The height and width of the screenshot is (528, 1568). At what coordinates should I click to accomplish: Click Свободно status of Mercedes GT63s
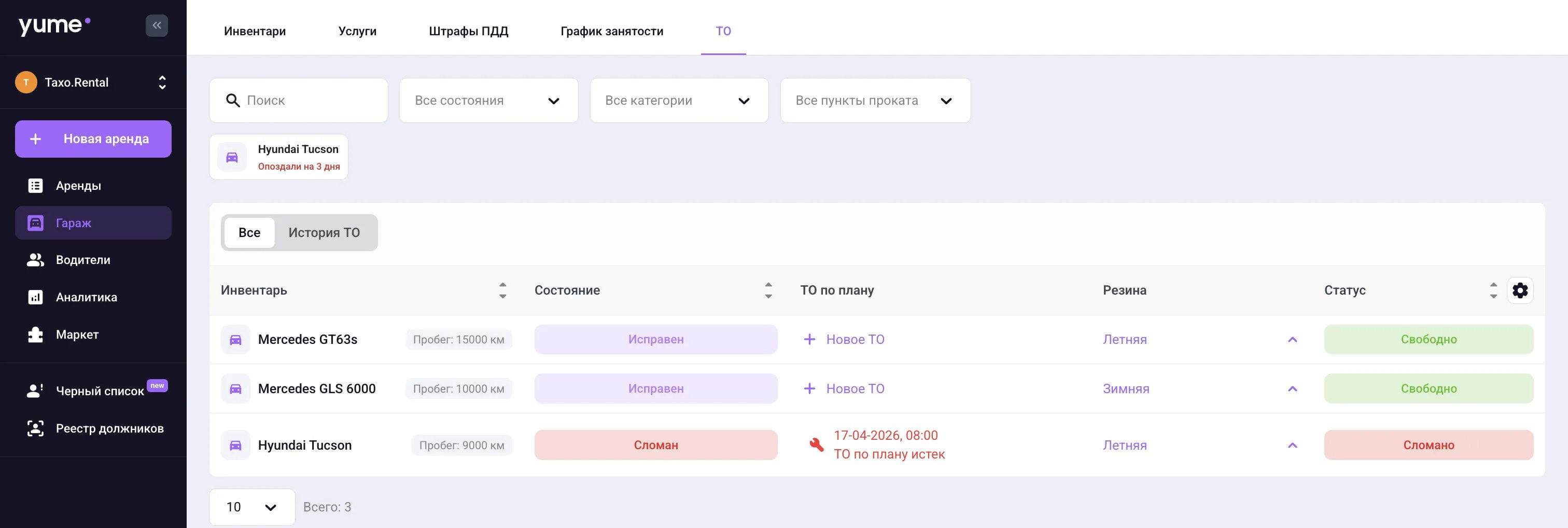[1429, 340]
